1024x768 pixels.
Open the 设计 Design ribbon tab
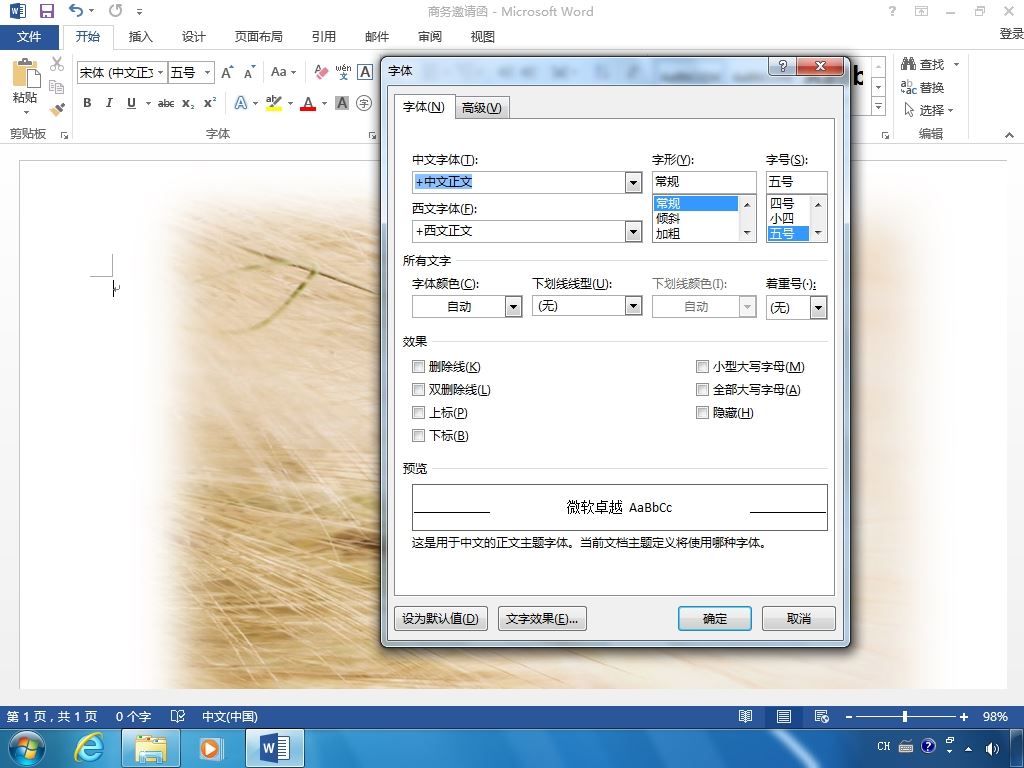click(193, 37)
